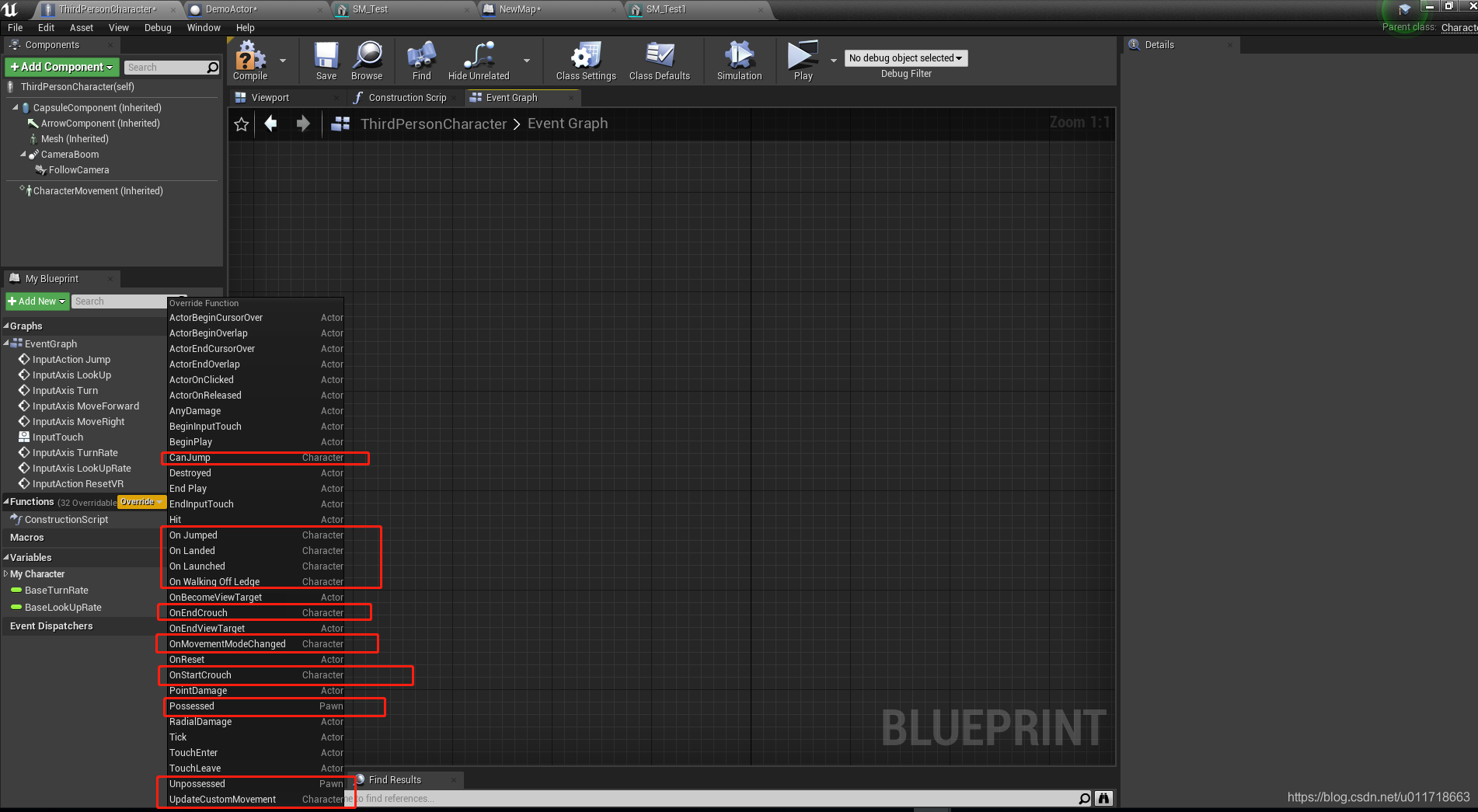Choose OnMovementModeChanged override function
This screenshot has width=1478, height=812.
tap(256, 644)
